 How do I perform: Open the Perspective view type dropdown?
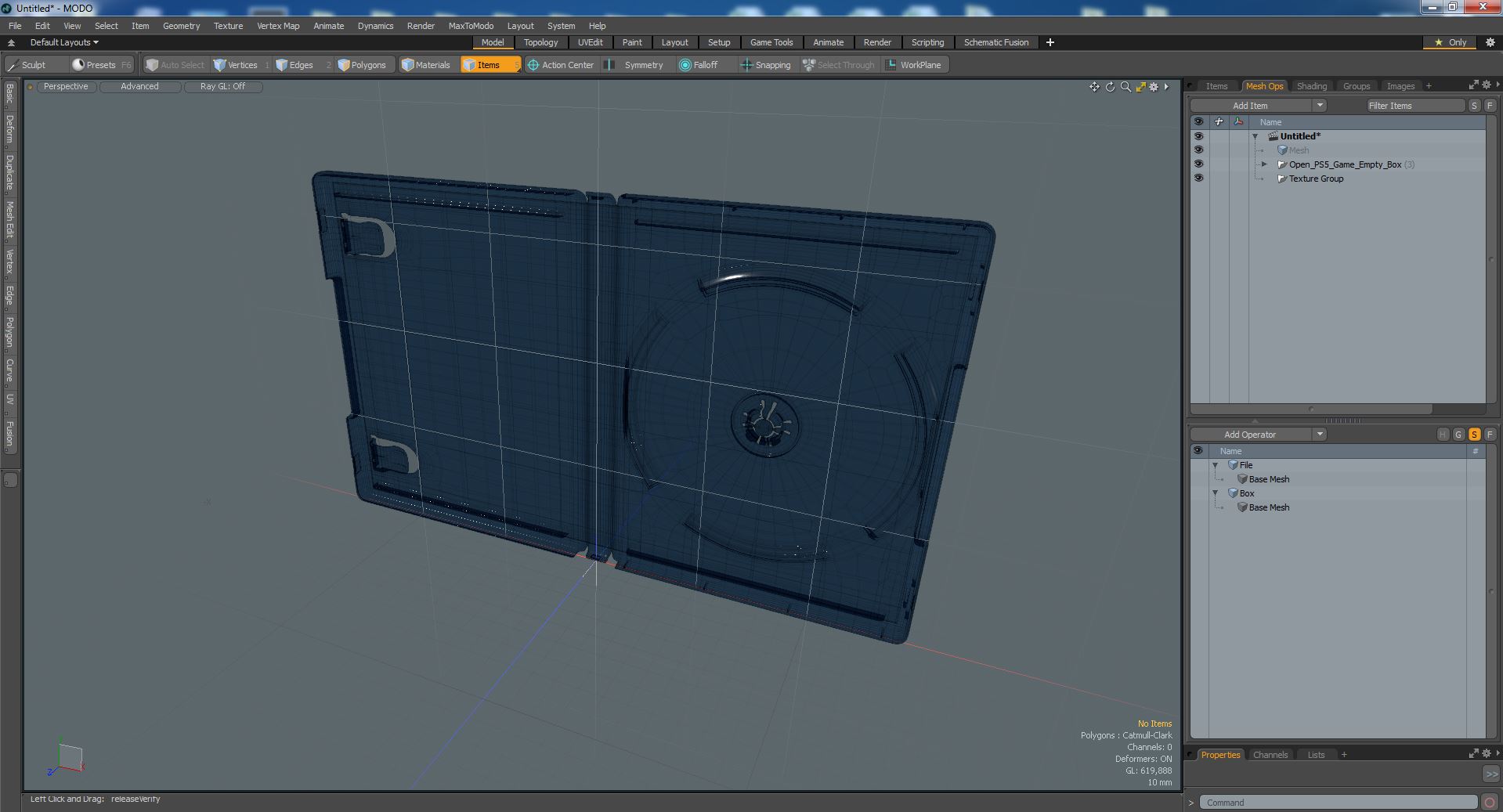66,87
